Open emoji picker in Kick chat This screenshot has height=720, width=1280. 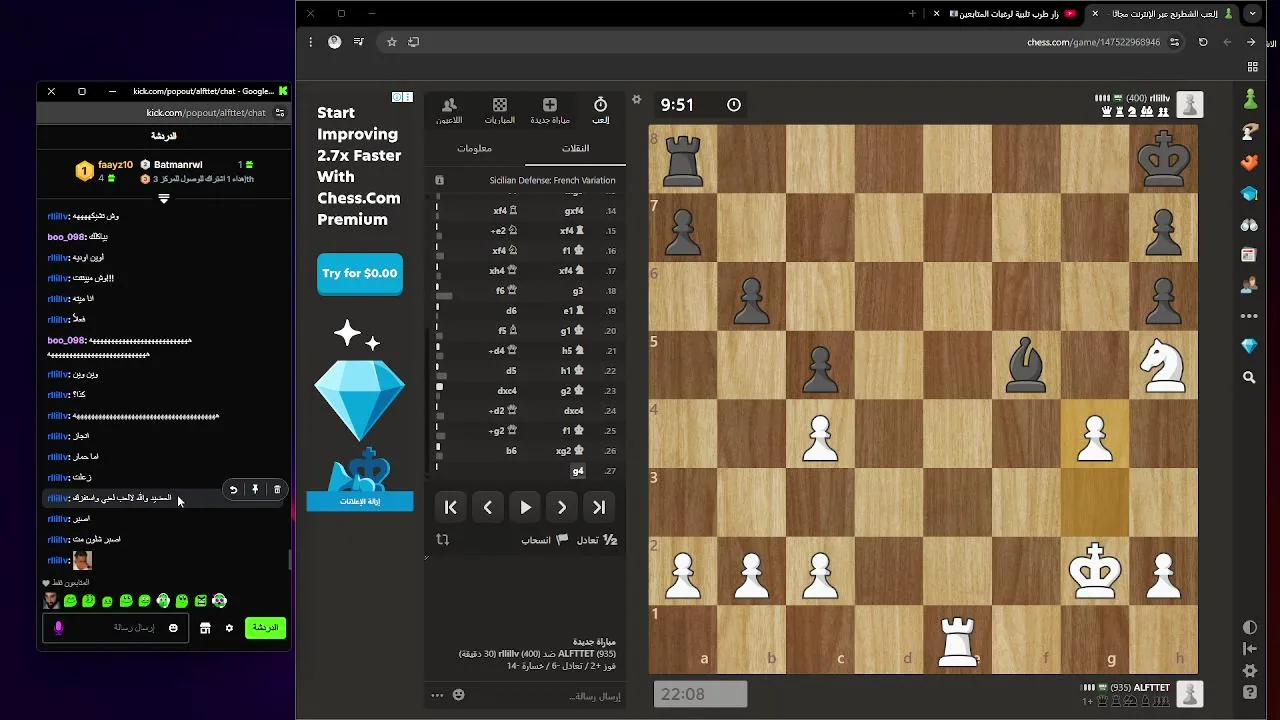click(173, 628)
